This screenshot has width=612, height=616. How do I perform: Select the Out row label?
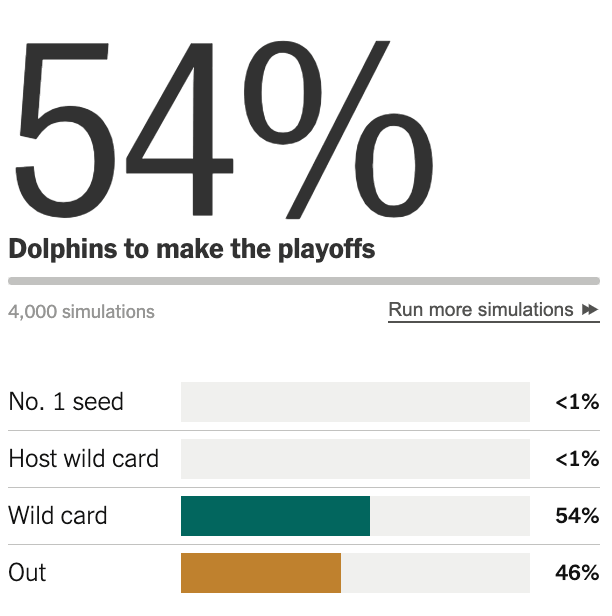click(x=28, y=573)
